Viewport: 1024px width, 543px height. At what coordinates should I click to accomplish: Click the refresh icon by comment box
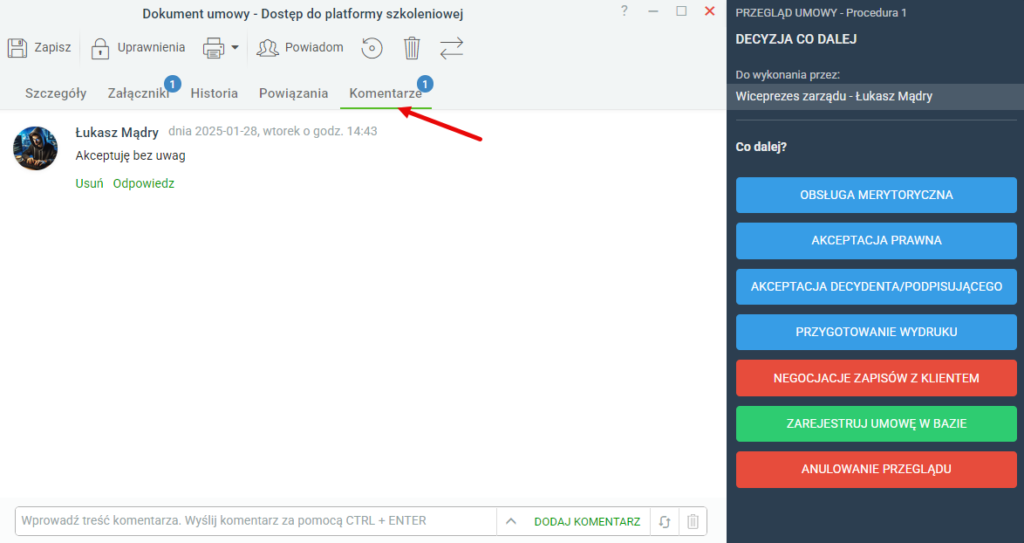point(665,521)
